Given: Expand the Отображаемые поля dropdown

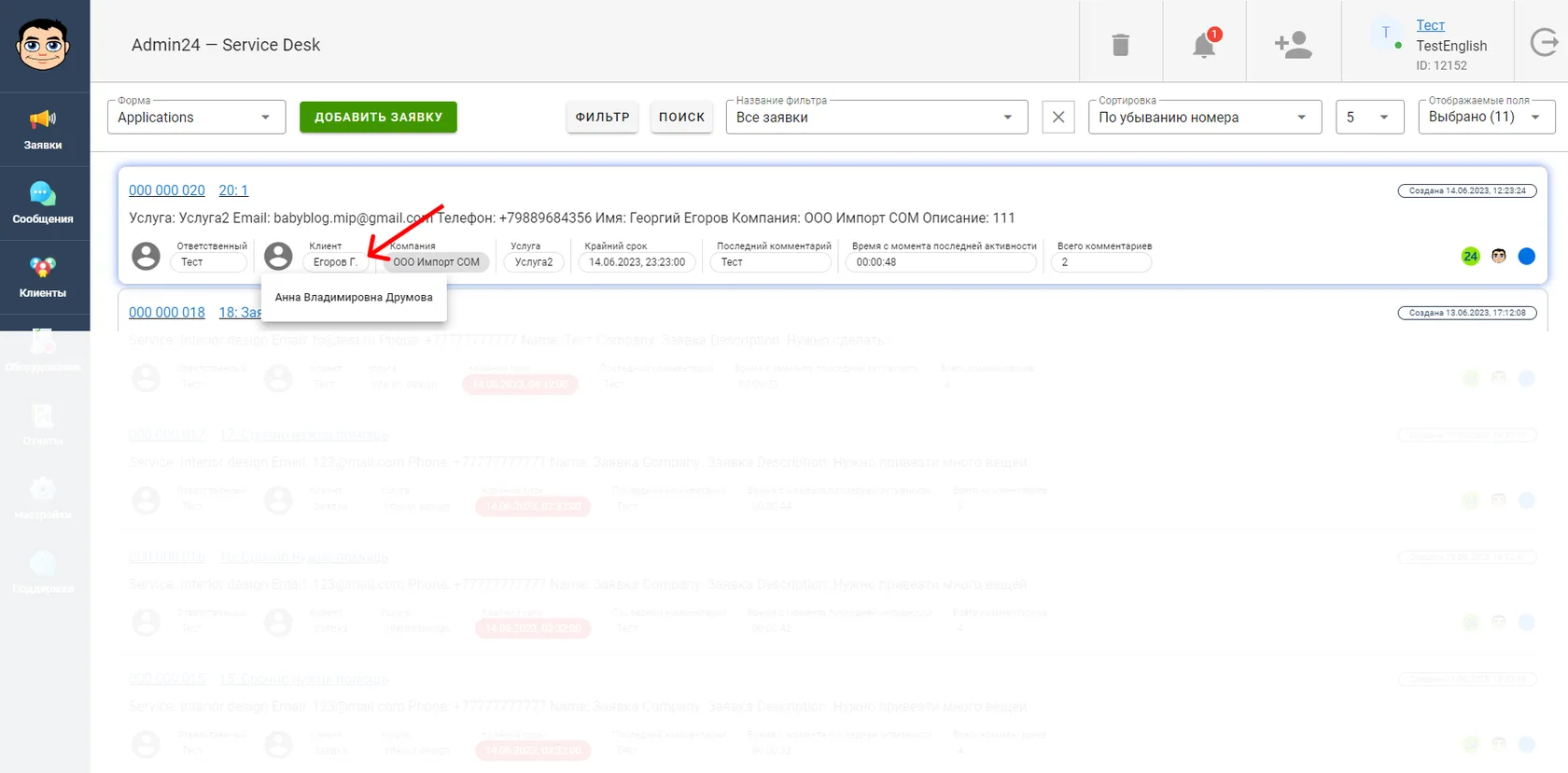Looking at the screenshot, I should [x=1487, y=117].
